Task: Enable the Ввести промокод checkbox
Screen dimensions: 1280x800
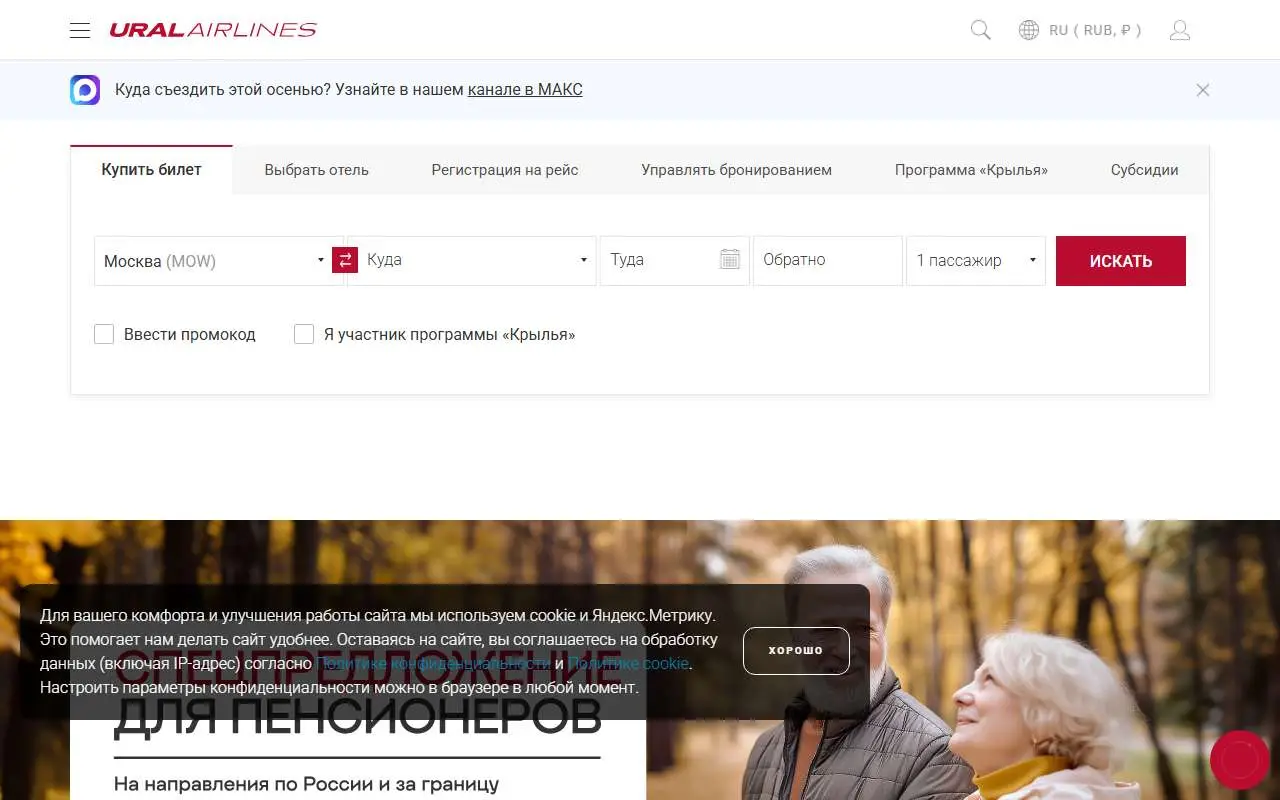Action: click(x=104, y=334)
